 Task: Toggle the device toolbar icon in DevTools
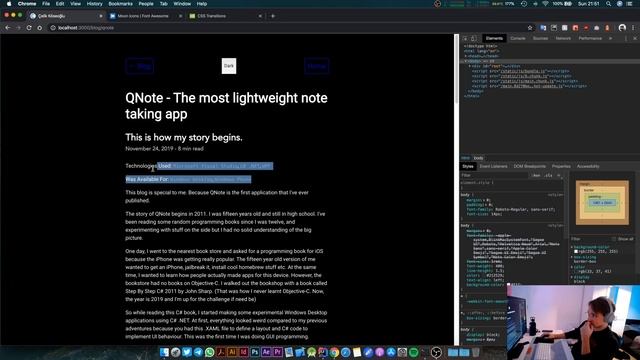473,38
